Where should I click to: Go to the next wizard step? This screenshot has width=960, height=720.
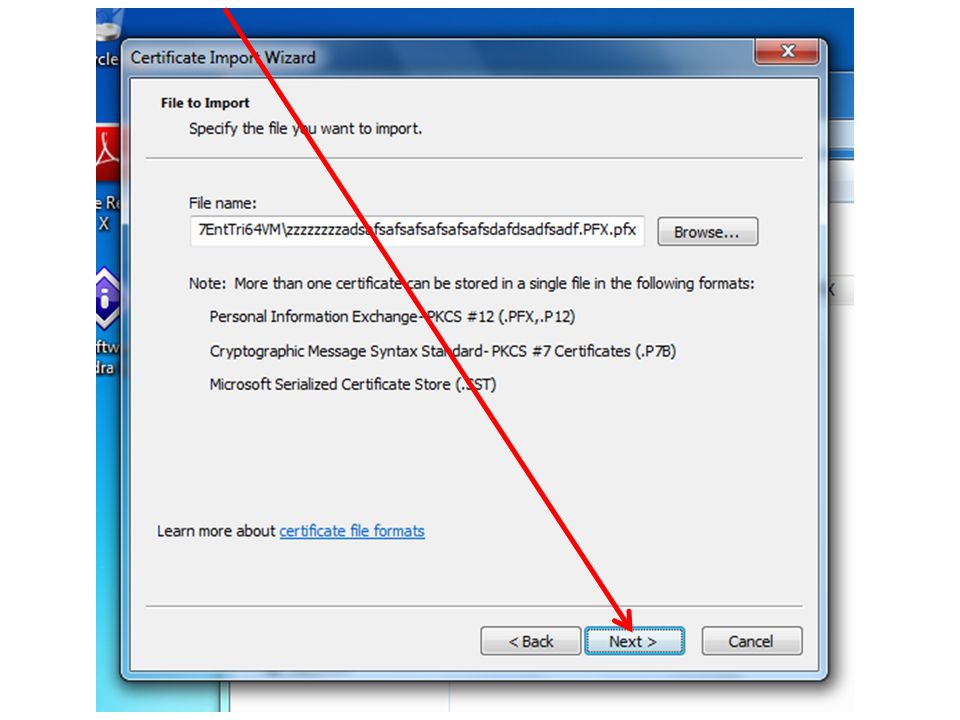pyautogui.click(x=634, y=641)
